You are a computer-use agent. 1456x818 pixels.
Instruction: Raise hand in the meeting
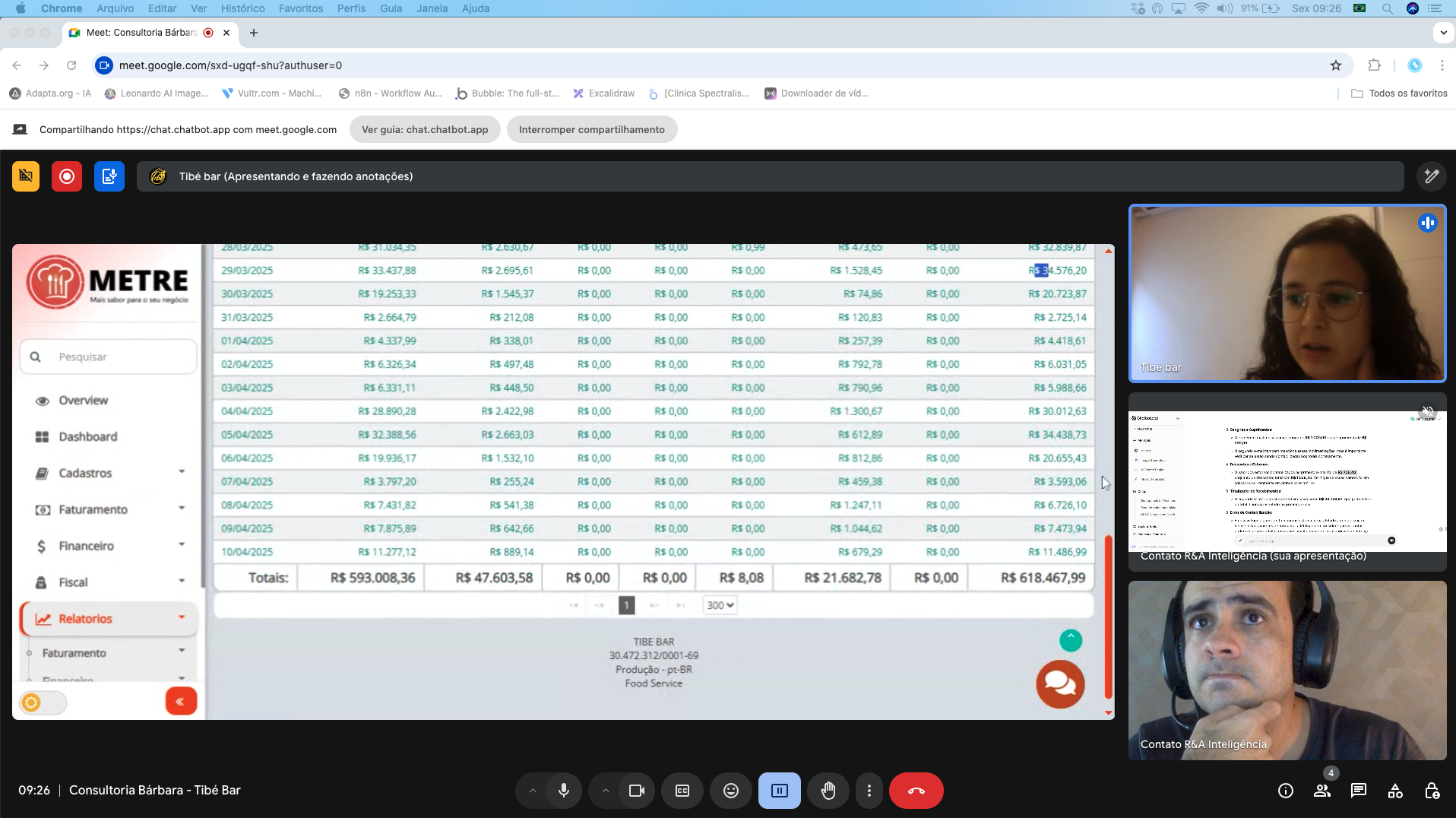tap(828, 791)
